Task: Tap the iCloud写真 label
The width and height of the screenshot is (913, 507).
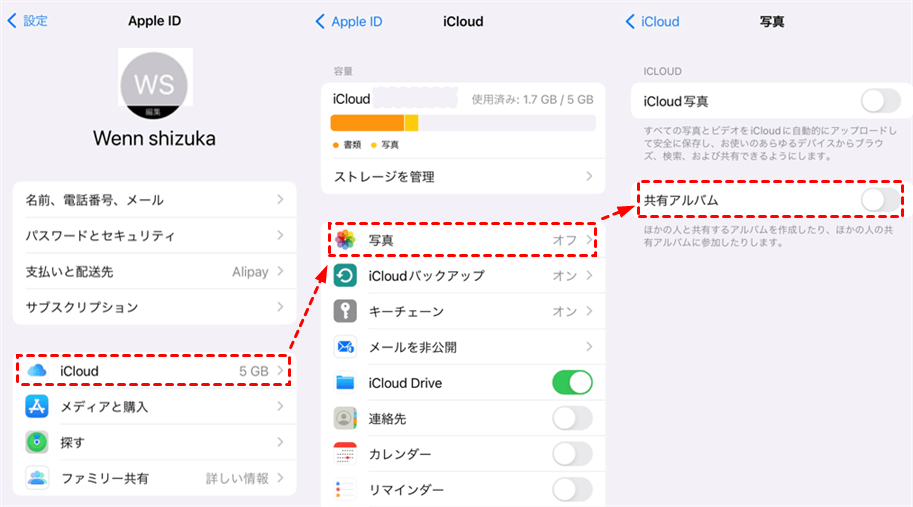Action: tap(675, 101)
